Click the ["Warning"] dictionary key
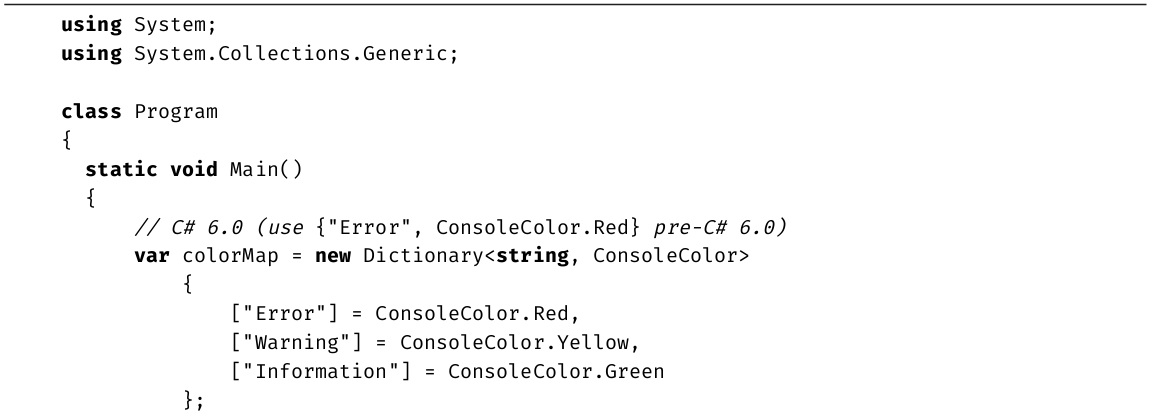This screenshot has width=1152, height=415. click(x=297, y=343)
